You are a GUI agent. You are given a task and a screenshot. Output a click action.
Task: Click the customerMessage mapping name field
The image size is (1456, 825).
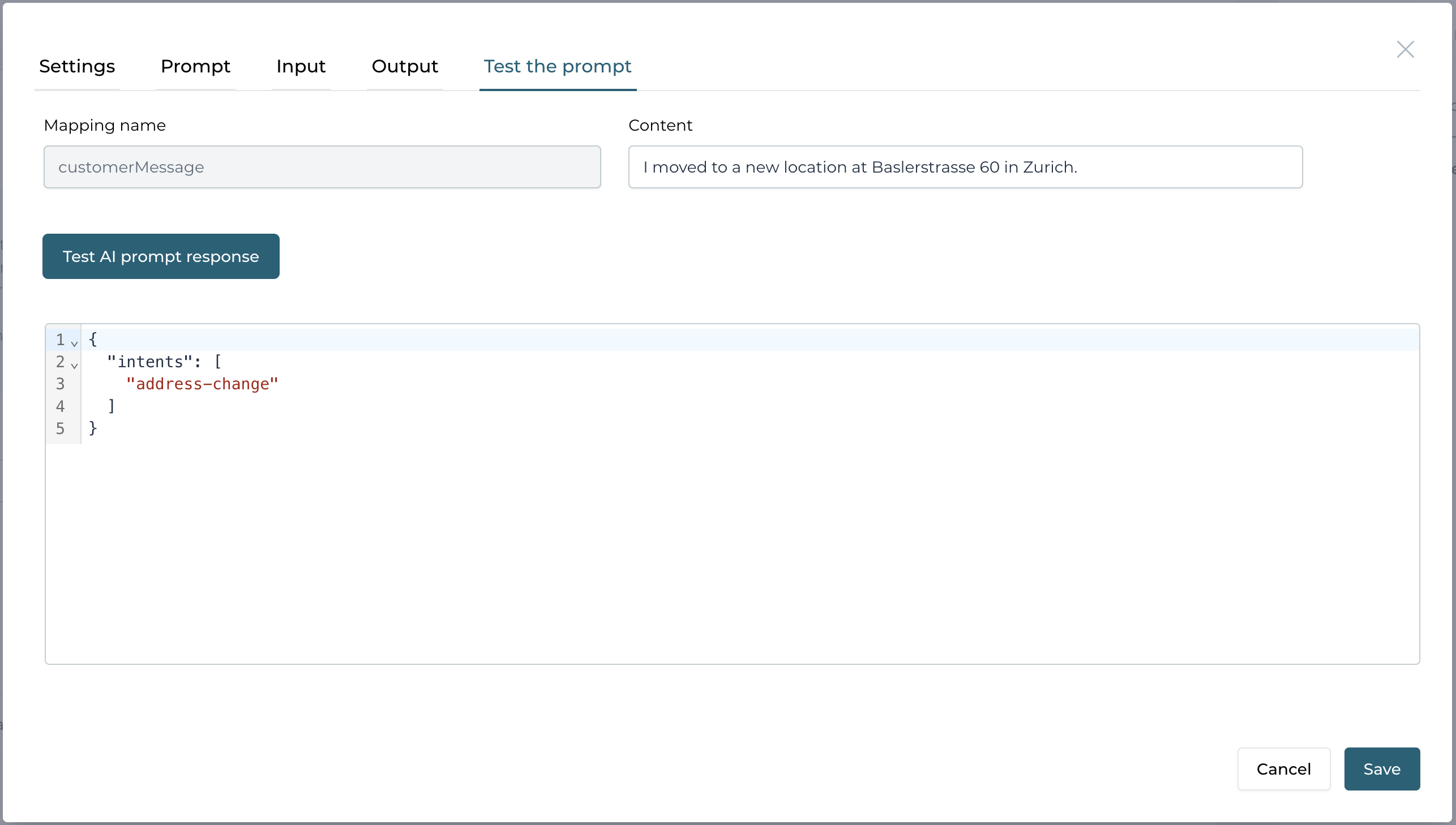tap(322, 167)
